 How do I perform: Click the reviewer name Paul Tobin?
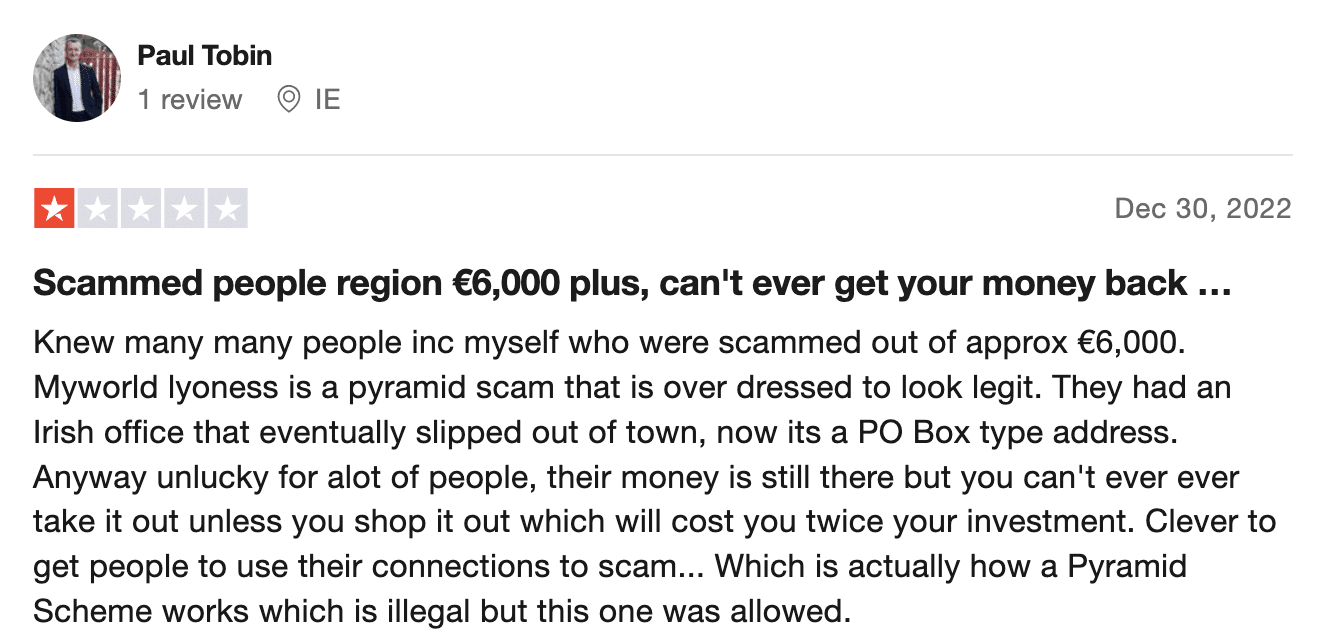(x=205, y=55)
